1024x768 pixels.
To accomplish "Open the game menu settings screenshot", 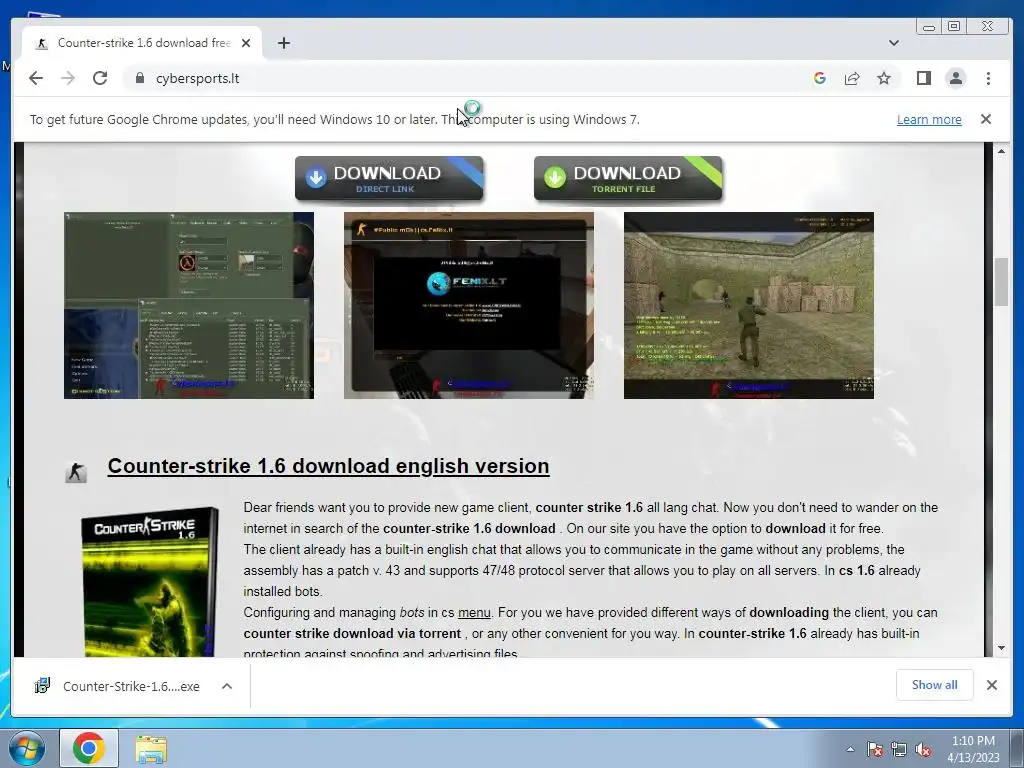I will pos(189,305).
